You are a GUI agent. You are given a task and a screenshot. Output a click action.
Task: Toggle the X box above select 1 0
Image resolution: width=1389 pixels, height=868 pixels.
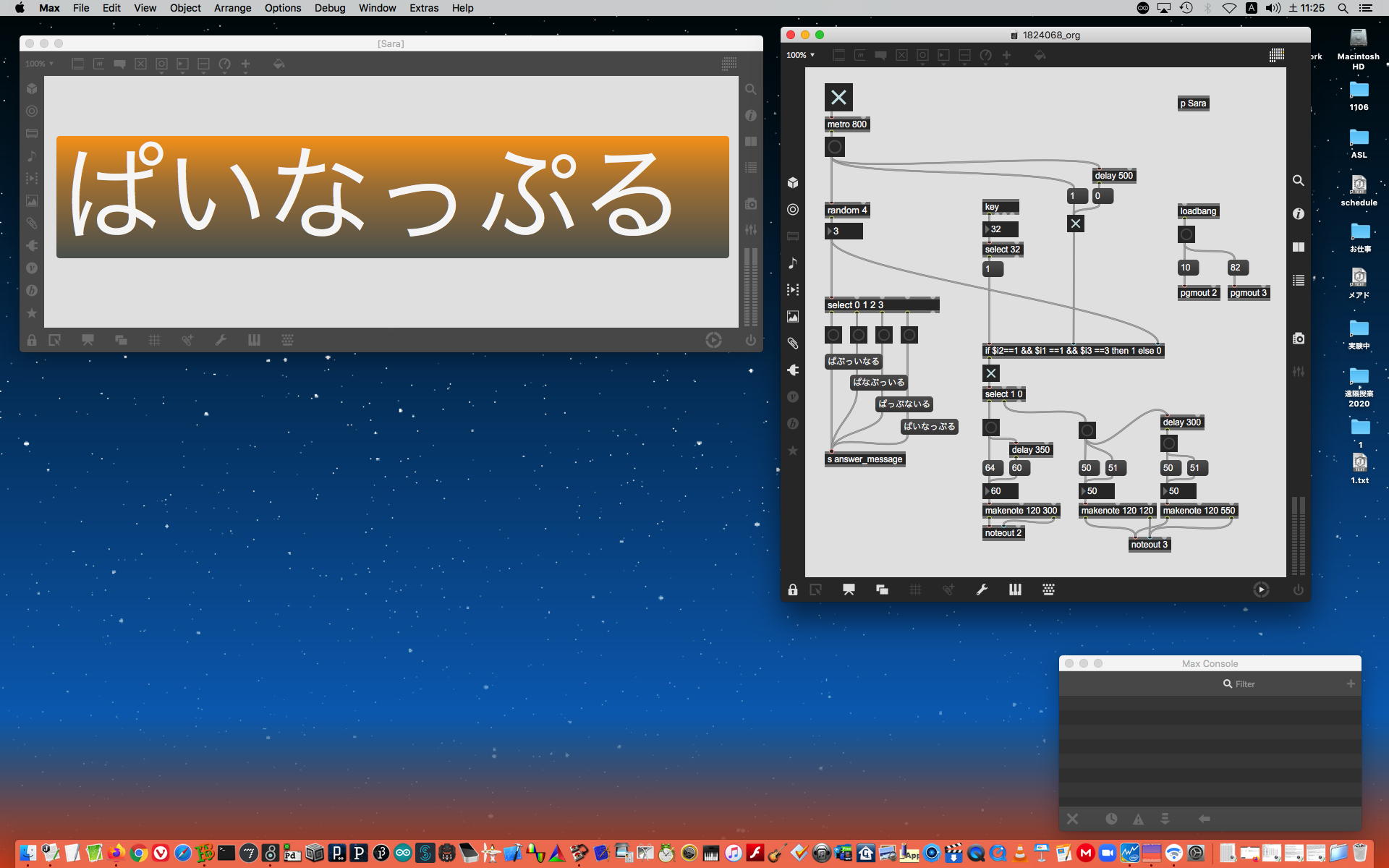pyautogui.click(x=991, y=373)
